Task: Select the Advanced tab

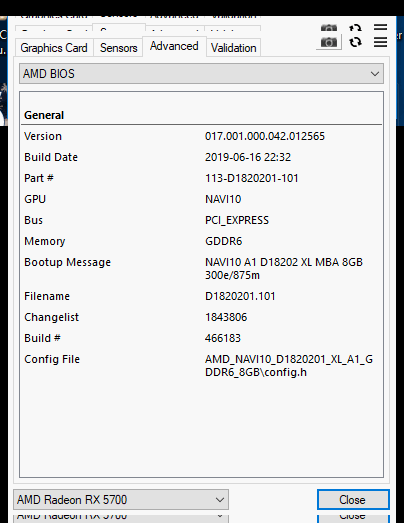Action: click(x=174, y=46)
